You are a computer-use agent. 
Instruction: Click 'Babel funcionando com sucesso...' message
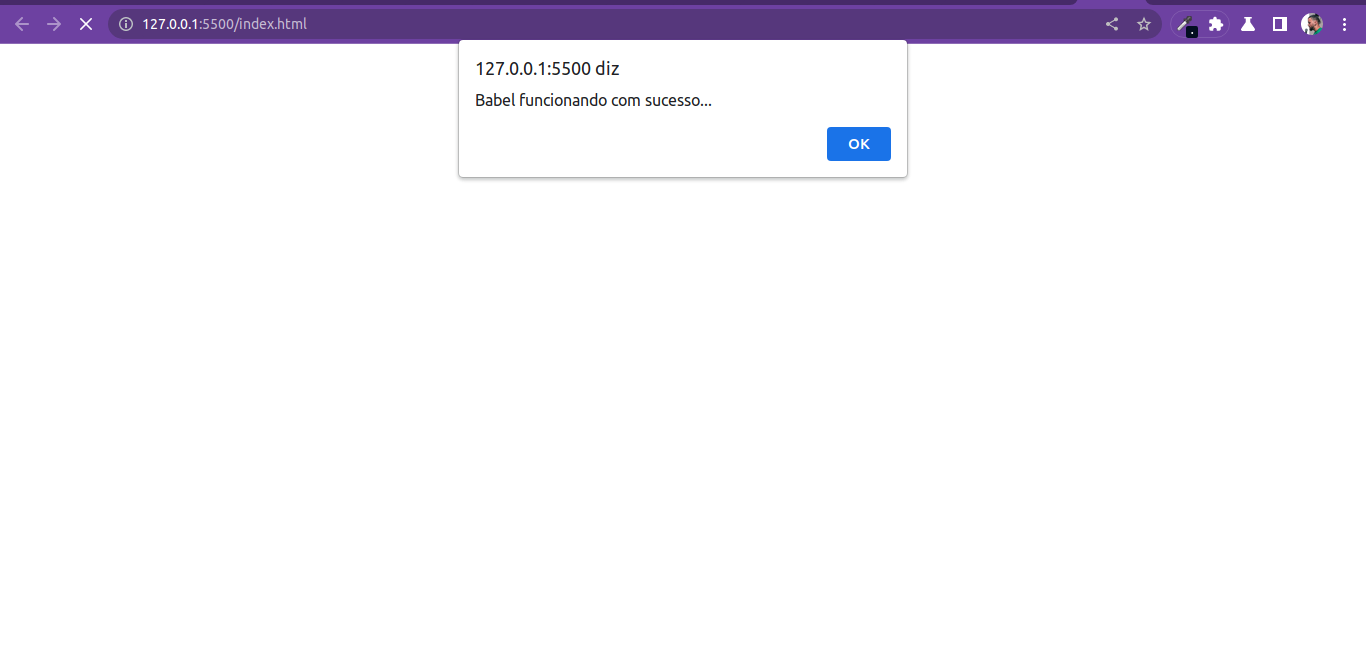[x=593, y=100]
